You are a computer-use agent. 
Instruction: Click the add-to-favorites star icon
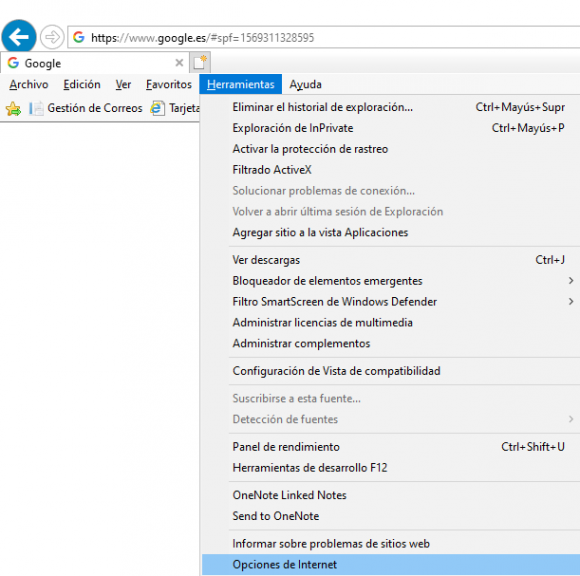pyautogui.click(x=13, y=108)
